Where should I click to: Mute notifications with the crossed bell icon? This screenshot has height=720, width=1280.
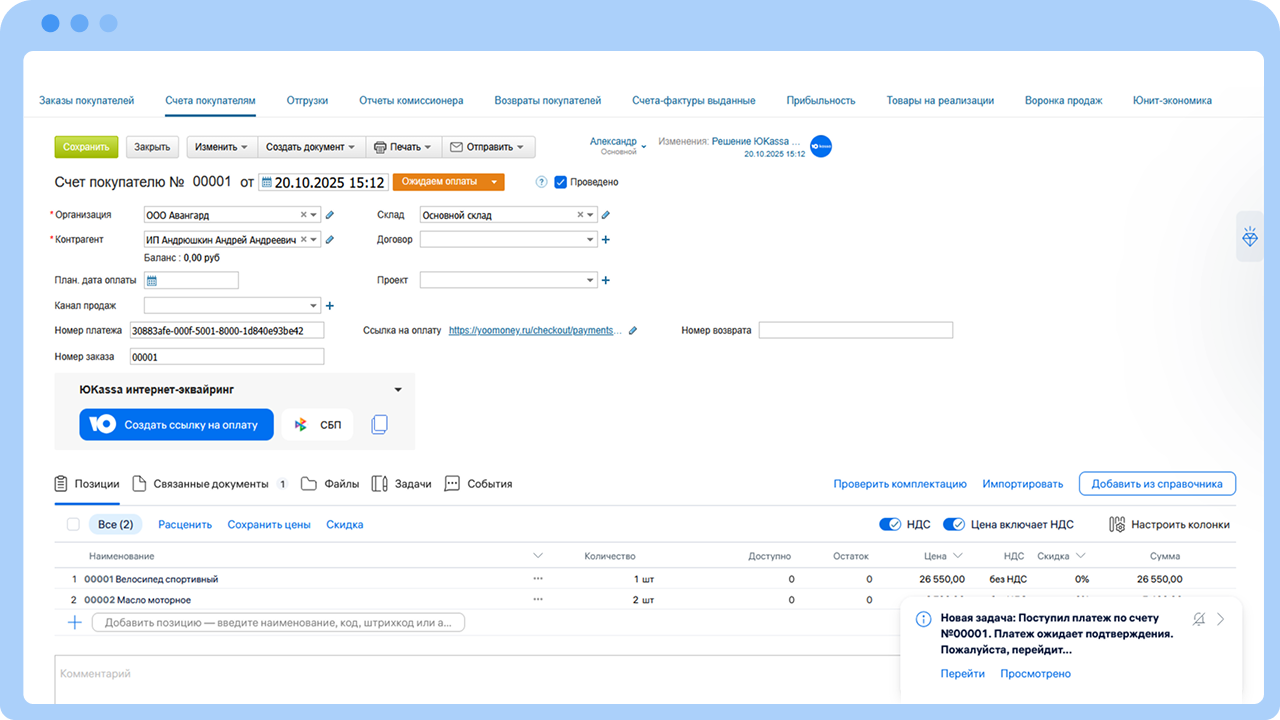tap(1199, 620)
